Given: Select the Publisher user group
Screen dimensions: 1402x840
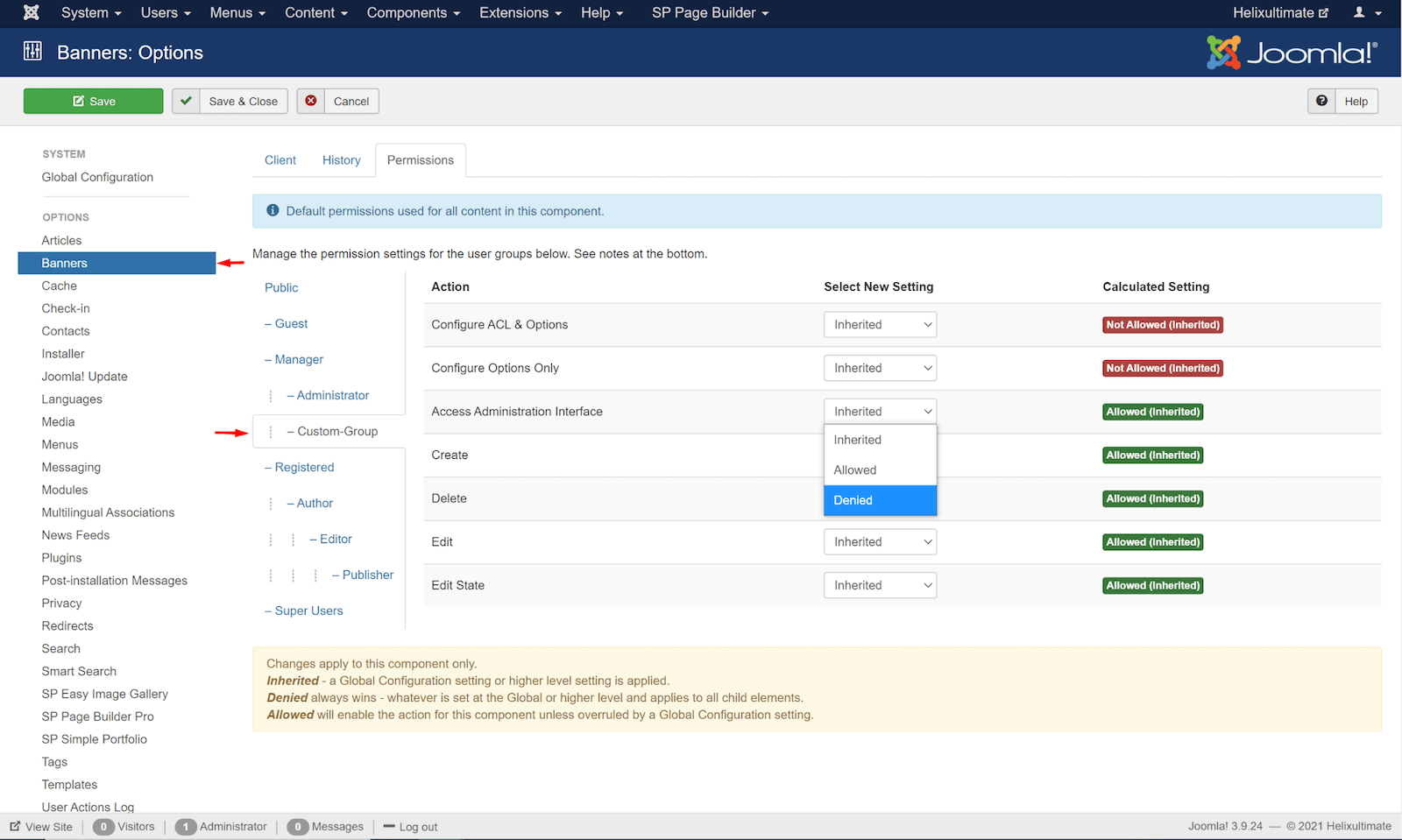Looking at the screenshot, I should tap(367, 575).
